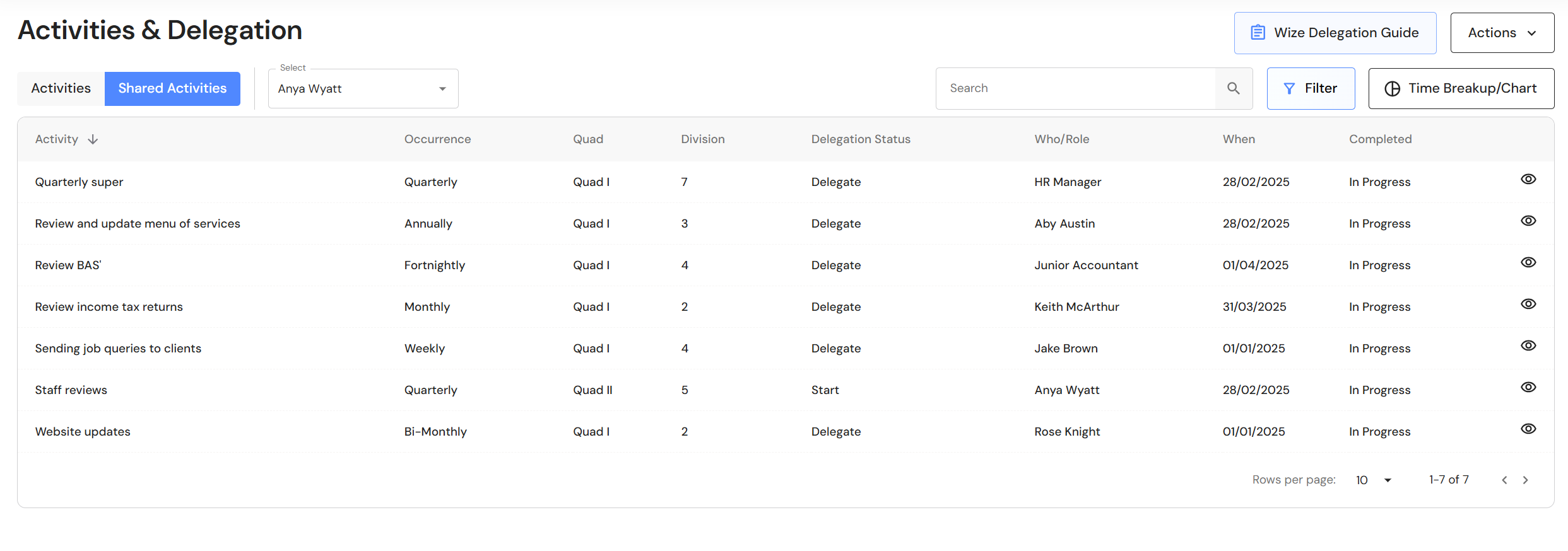Go to previous page of results
Image resolution: width=1568 pixels, height=551 pixels.
pos(1504,480)
